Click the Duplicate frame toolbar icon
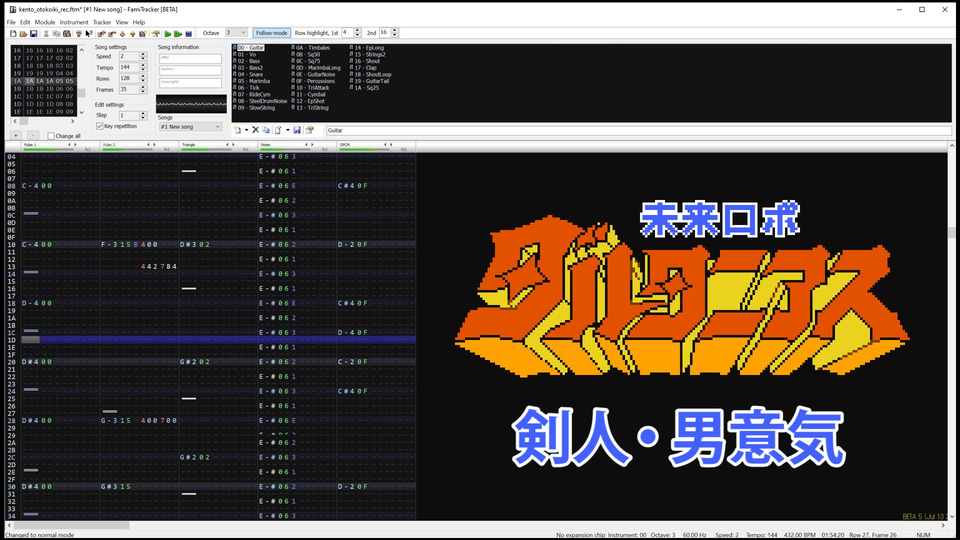This screenshot has width=960, height=540. pos(143,34)
